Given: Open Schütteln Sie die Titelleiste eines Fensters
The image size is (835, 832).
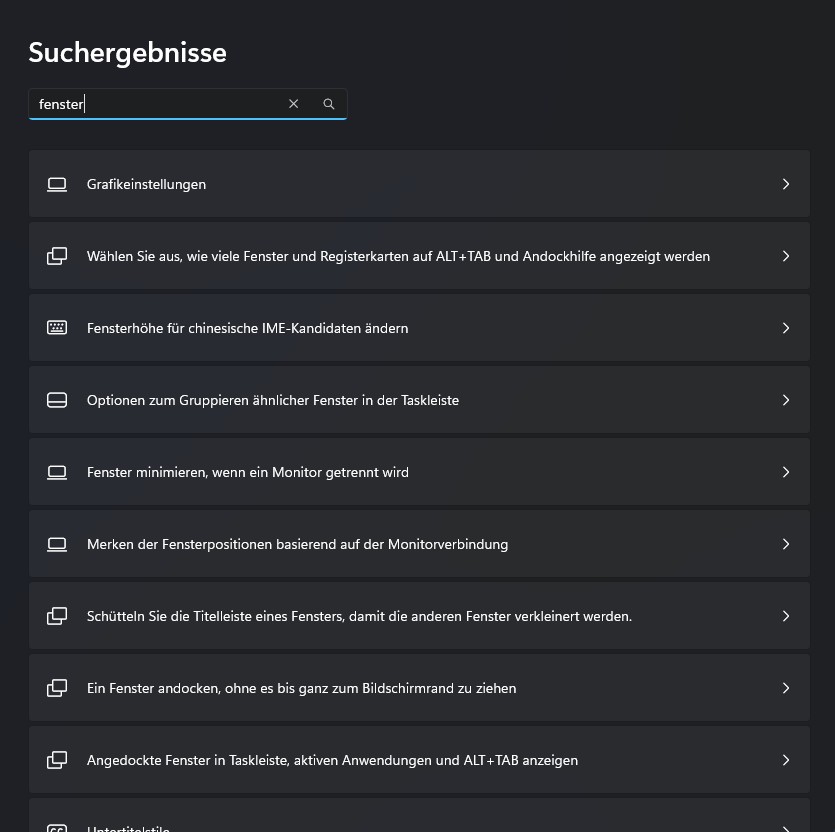Looking at the screenshot, I should coord(359,616).
